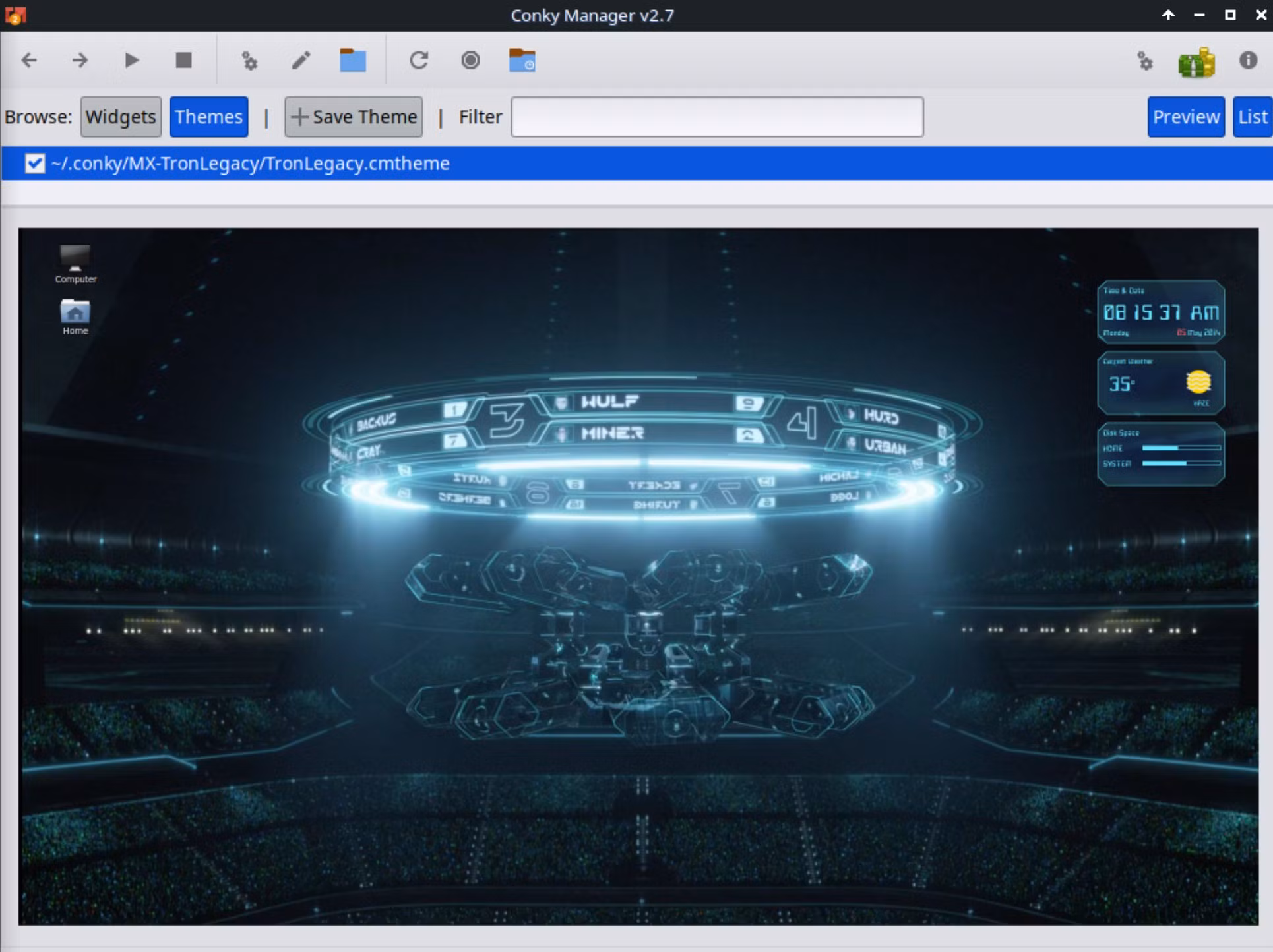Open application settings gears at right
The height and width of the screenshot is (952, 1273).
pyautogui.click(x=1146, y=61)
